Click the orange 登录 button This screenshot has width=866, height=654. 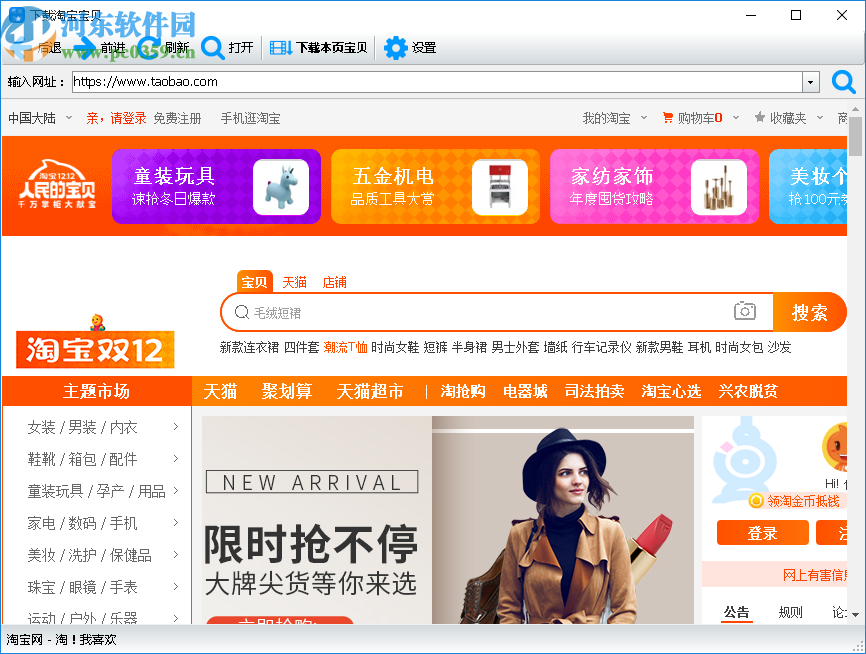click(762, 533)
